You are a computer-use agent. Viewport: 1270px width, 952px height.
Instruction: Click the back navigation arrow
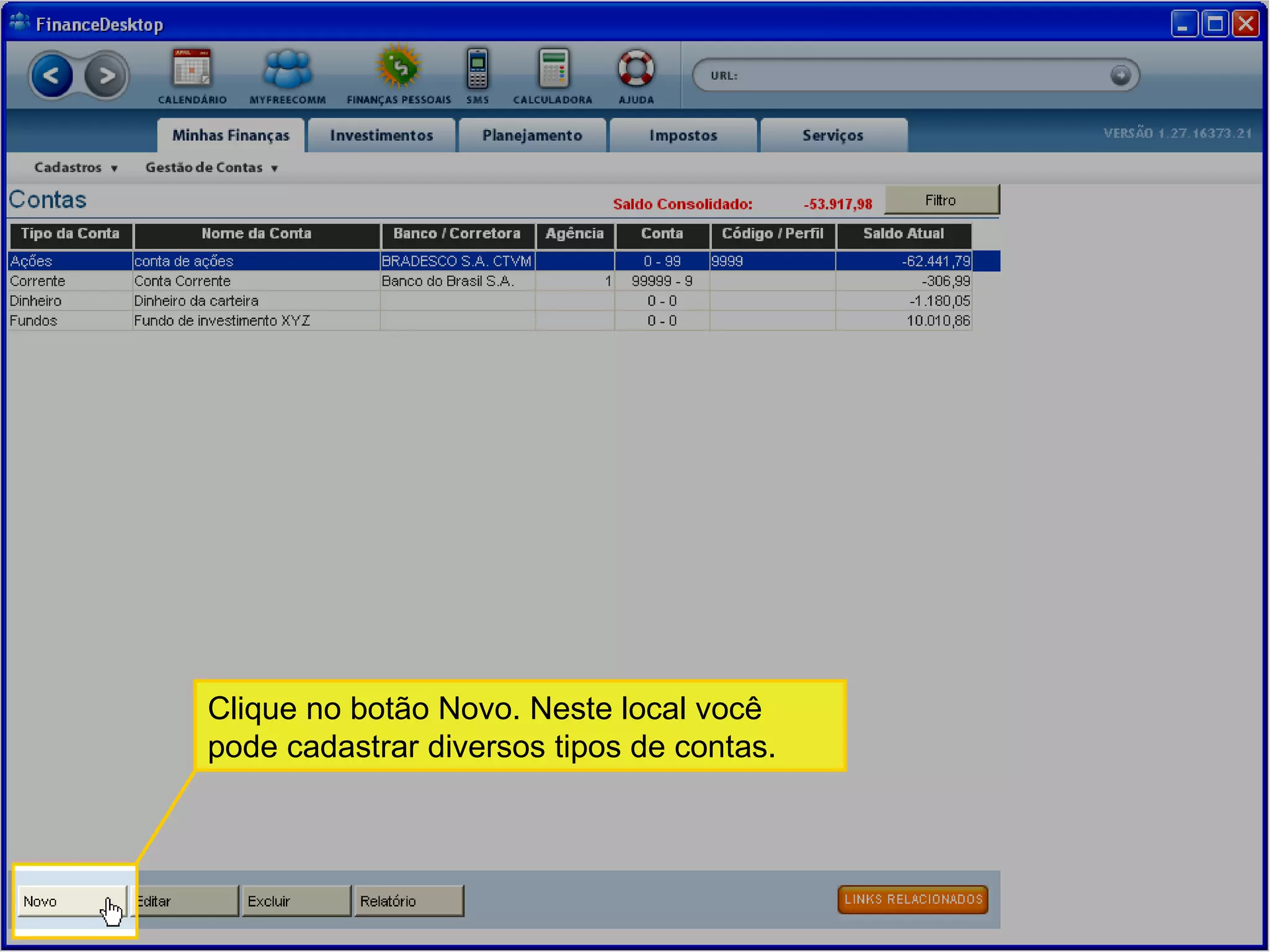pos(51,76)
